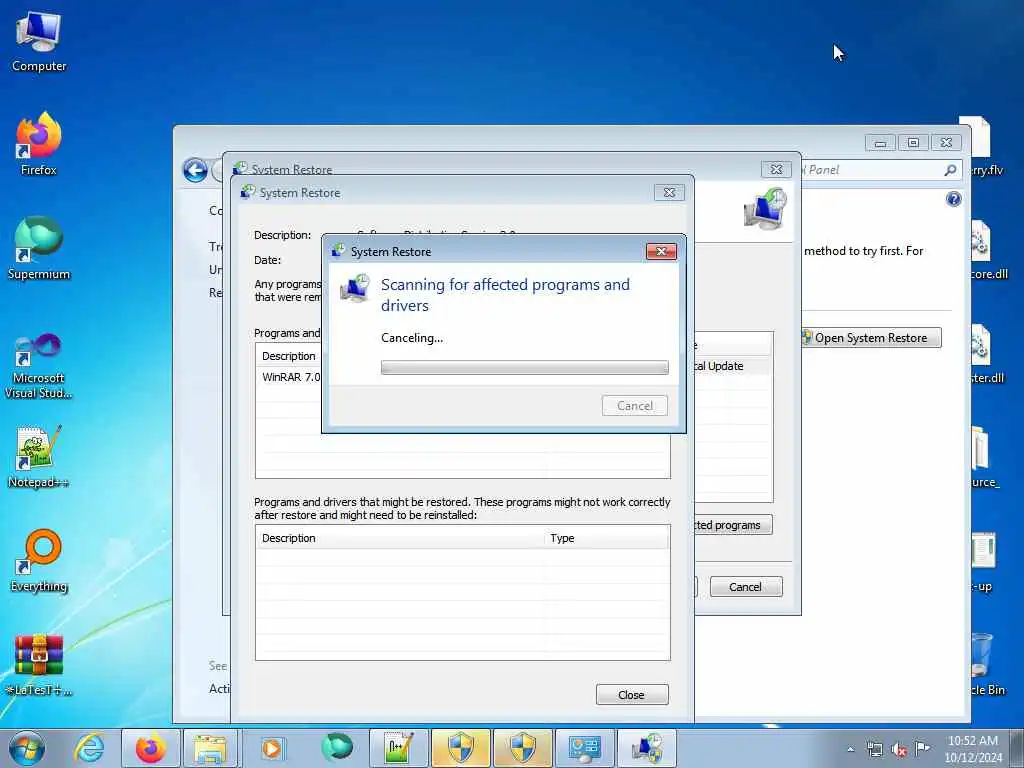Click the upper list's Description column header
1024x768 pixels.
289,356
